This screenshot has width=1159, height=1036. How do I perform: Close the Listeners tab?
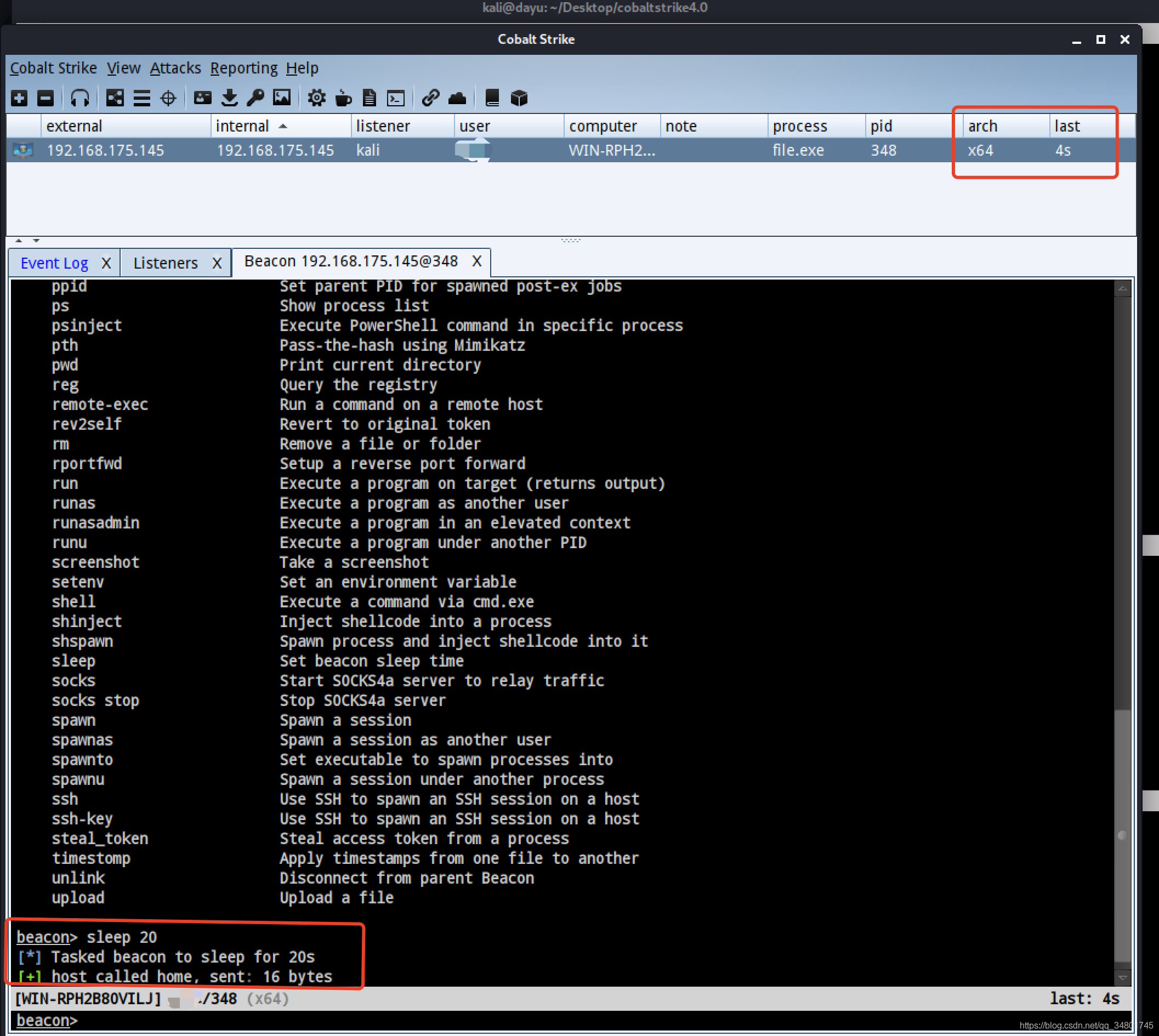pyautogui.click(x=217, y=263)
